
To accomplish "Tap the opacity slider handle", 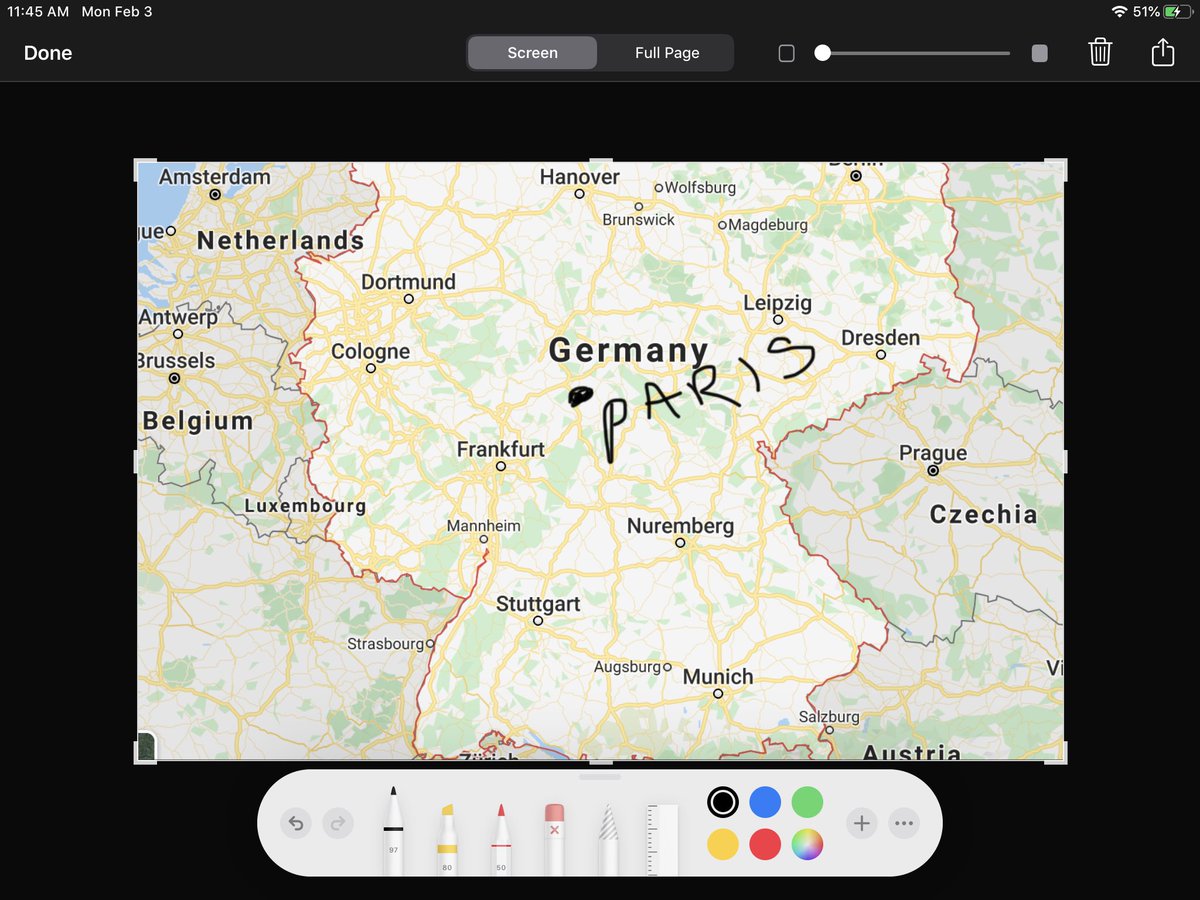I will pos(822,53).
